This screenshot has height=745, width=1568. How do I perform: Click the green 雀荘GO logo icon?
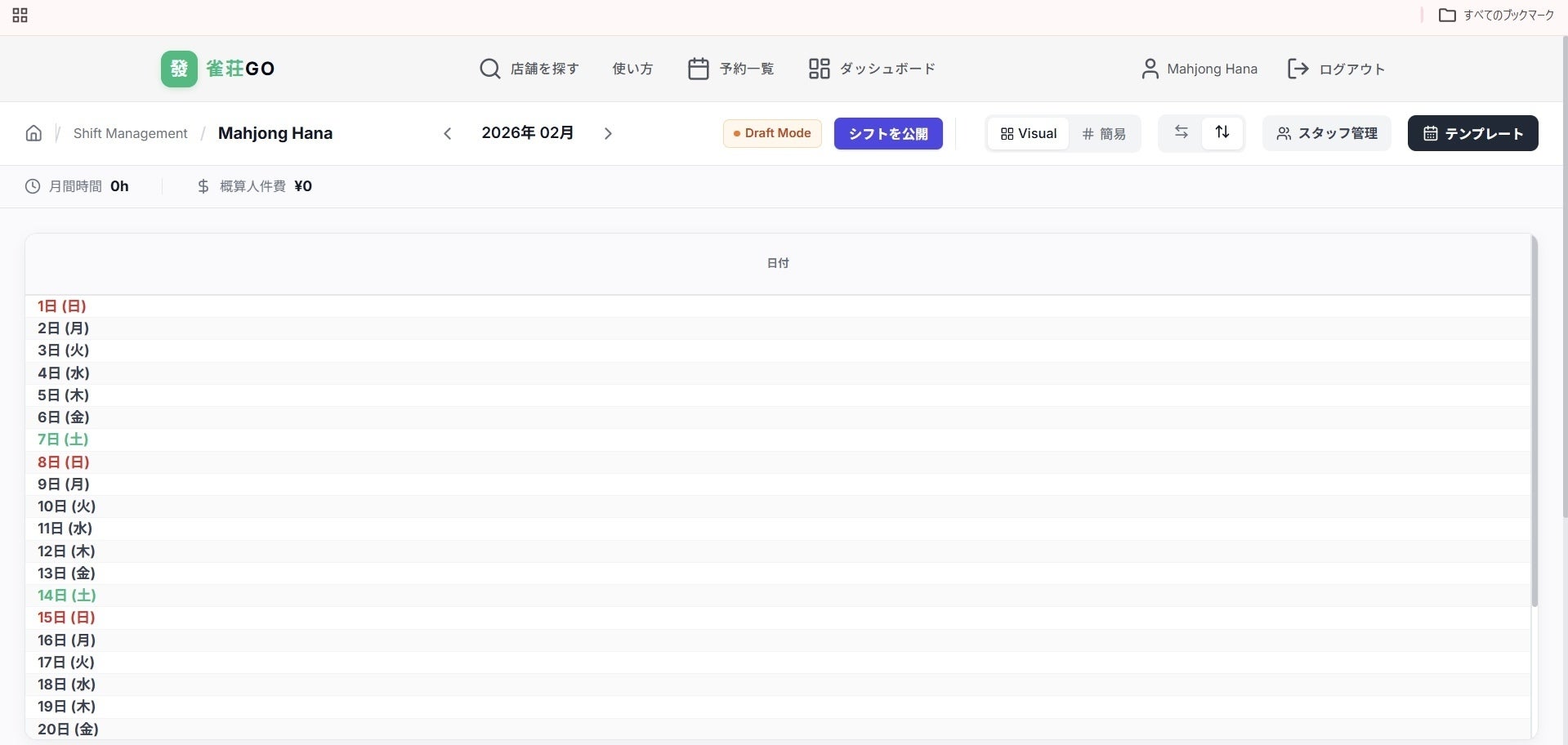click(179, 69)
